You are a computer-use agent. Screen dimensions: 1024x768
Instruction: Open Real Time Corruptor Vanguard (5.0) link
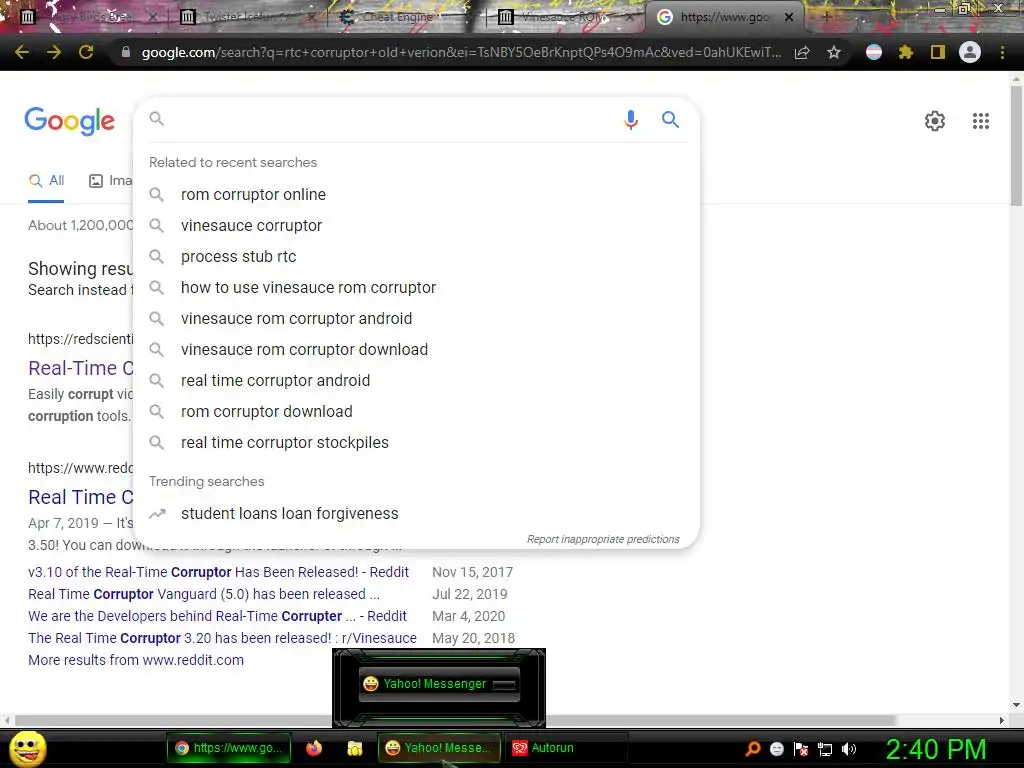coord(204,594)
